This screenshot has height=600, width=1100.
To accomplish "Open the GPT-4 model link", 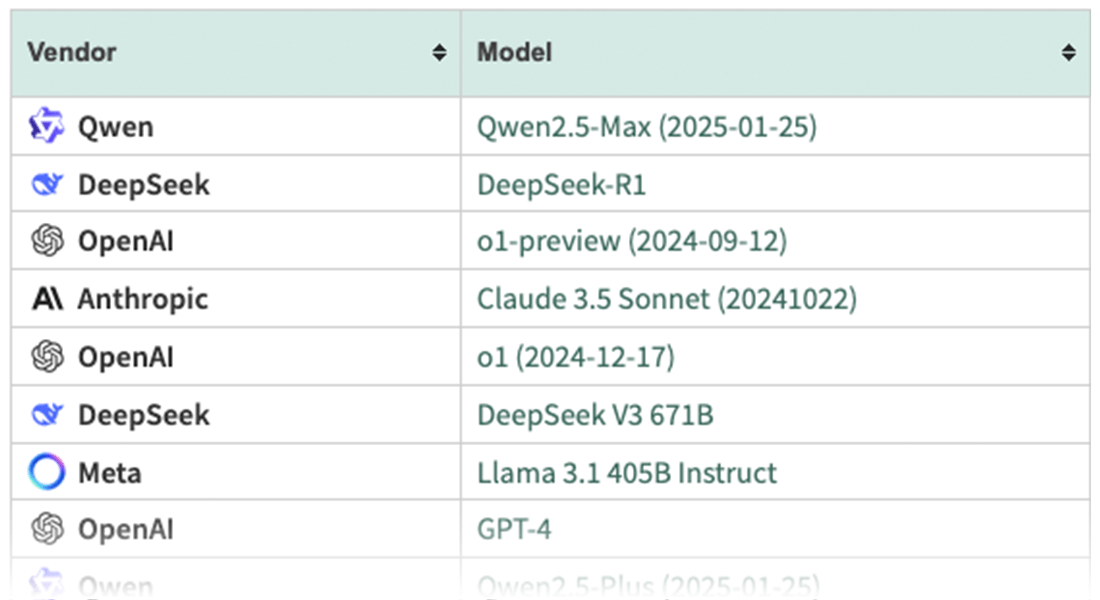I will pos(514,529).
